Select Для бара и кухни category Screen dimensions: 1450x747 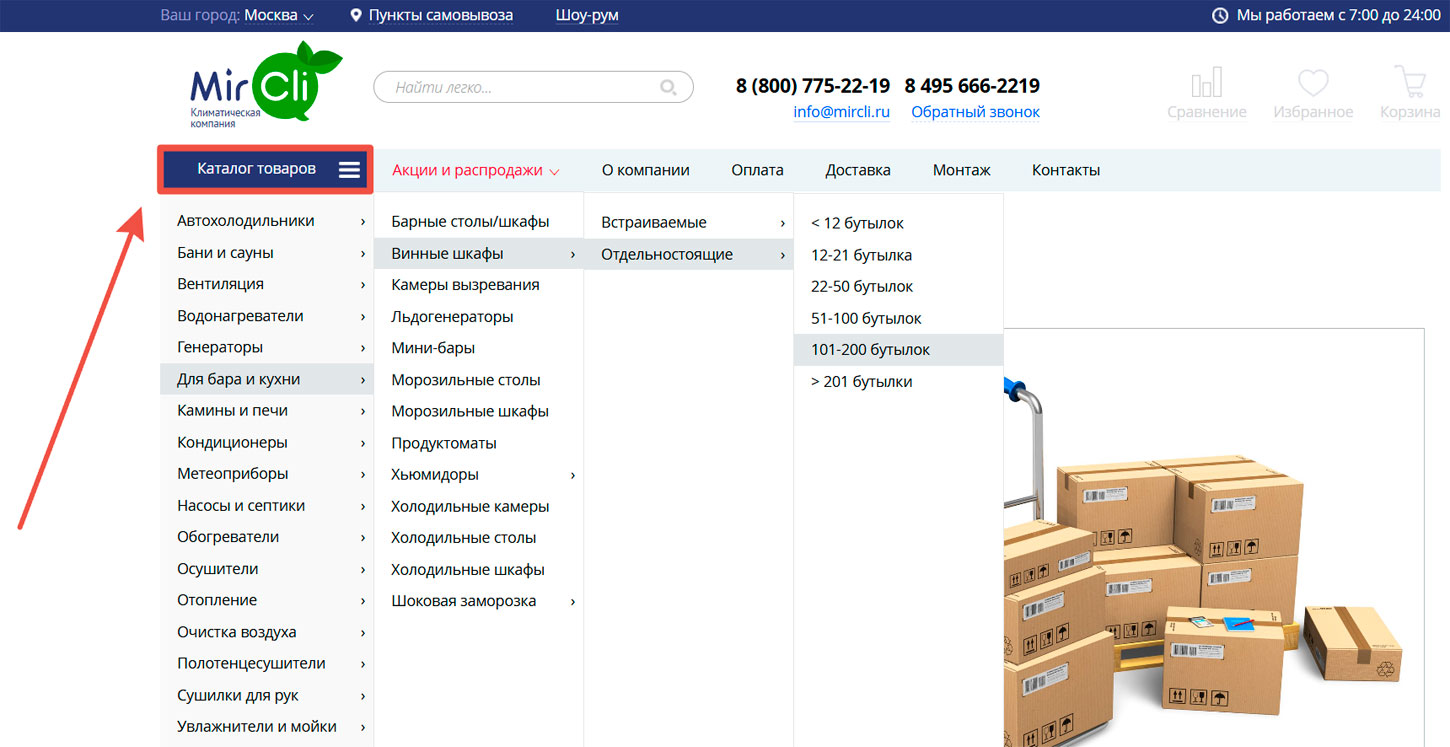(266, 379)
